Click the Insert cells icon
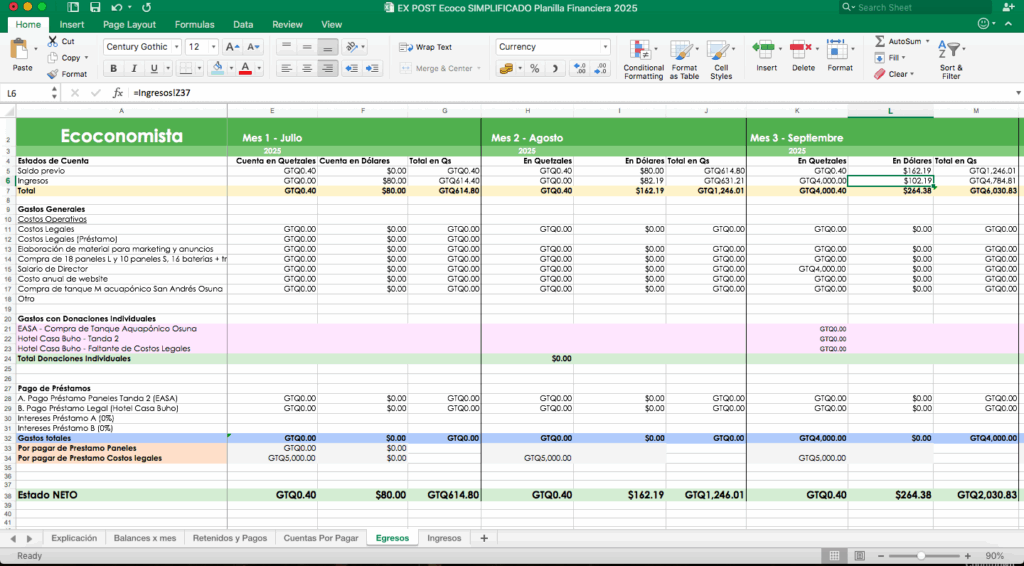This screenshot has height=566, width=1024. 765,49
